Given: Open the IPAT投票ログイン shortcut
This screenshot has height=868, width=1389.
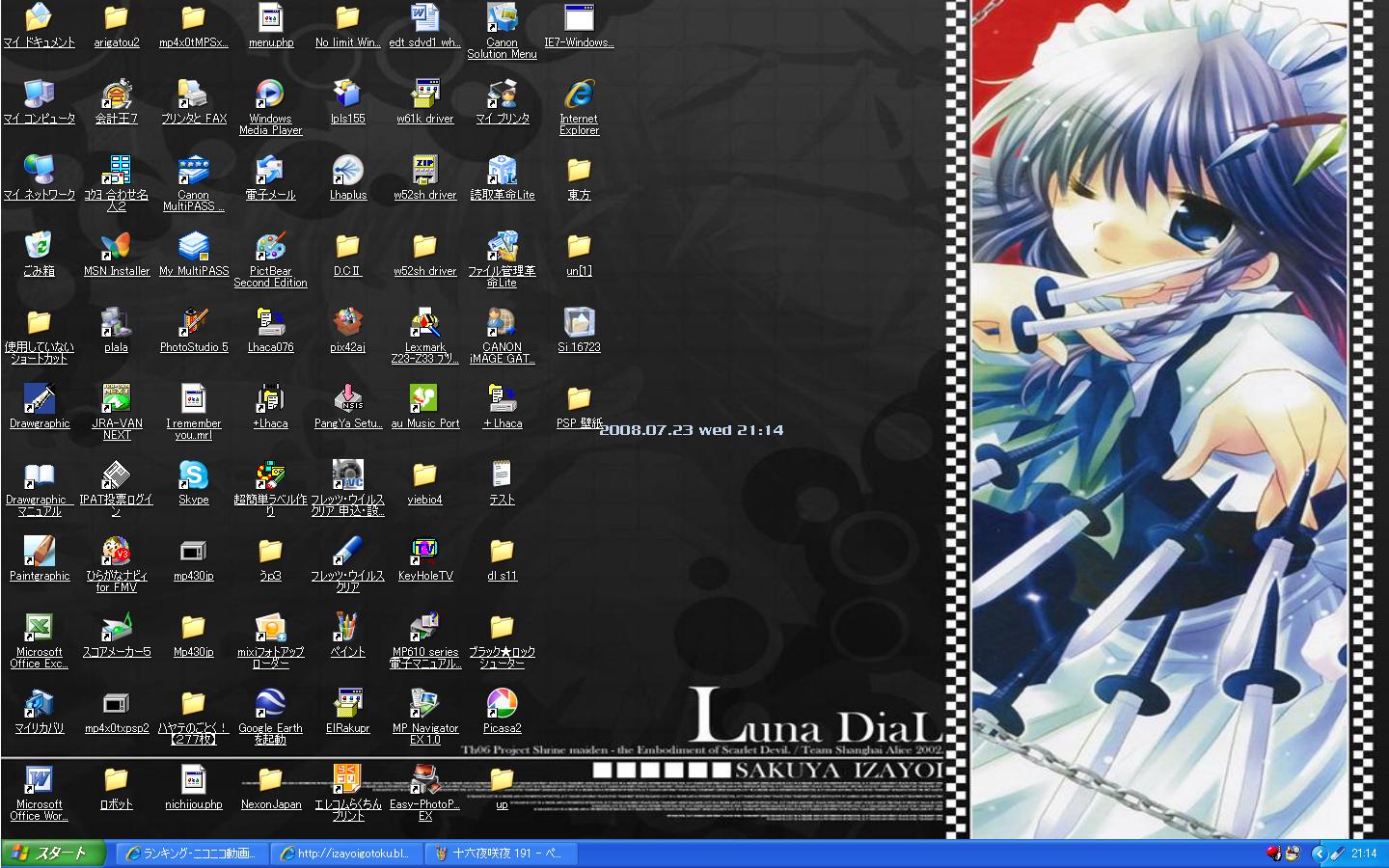Looking at the screenshot, I should tap(116, 475).
